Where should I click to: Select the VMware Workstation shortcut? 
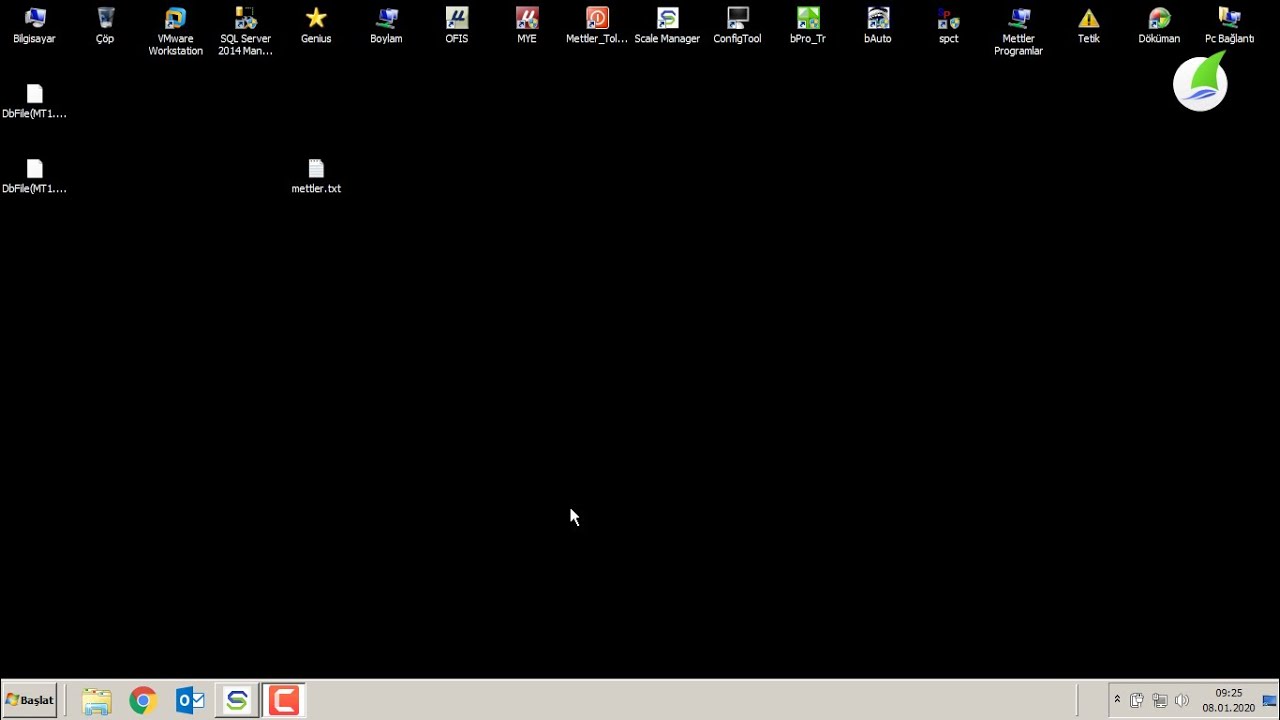pos(175,31)
